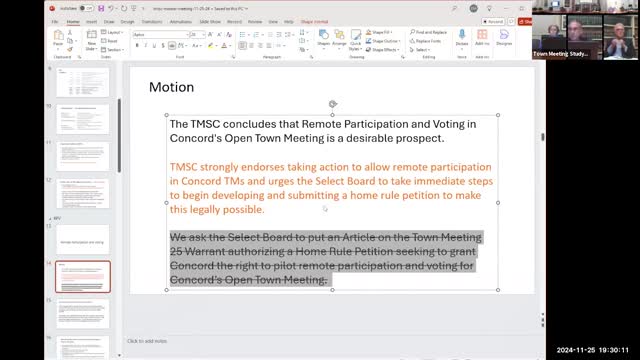Switch to the Insert ribbon tab
Image resolution: width=640 pixels, height=360 pixels.
point(91,22)
